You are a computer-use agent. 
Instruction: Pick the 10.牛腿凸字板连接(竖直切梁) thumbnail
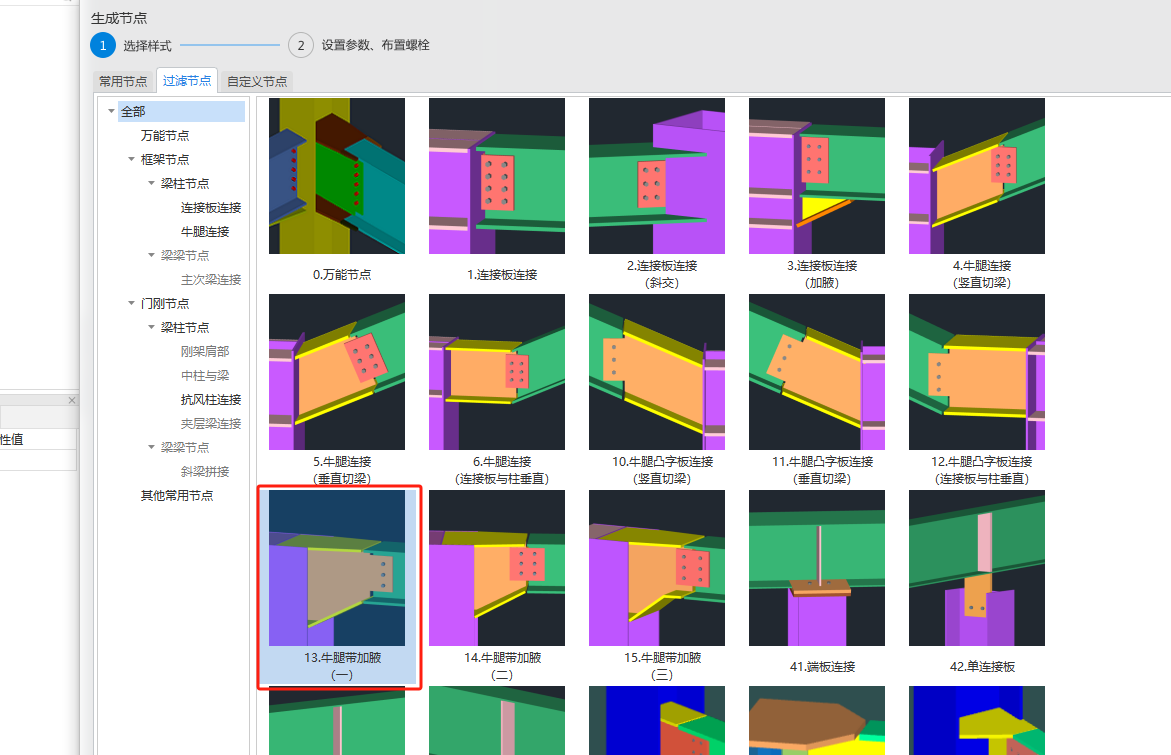coord(656,372)
